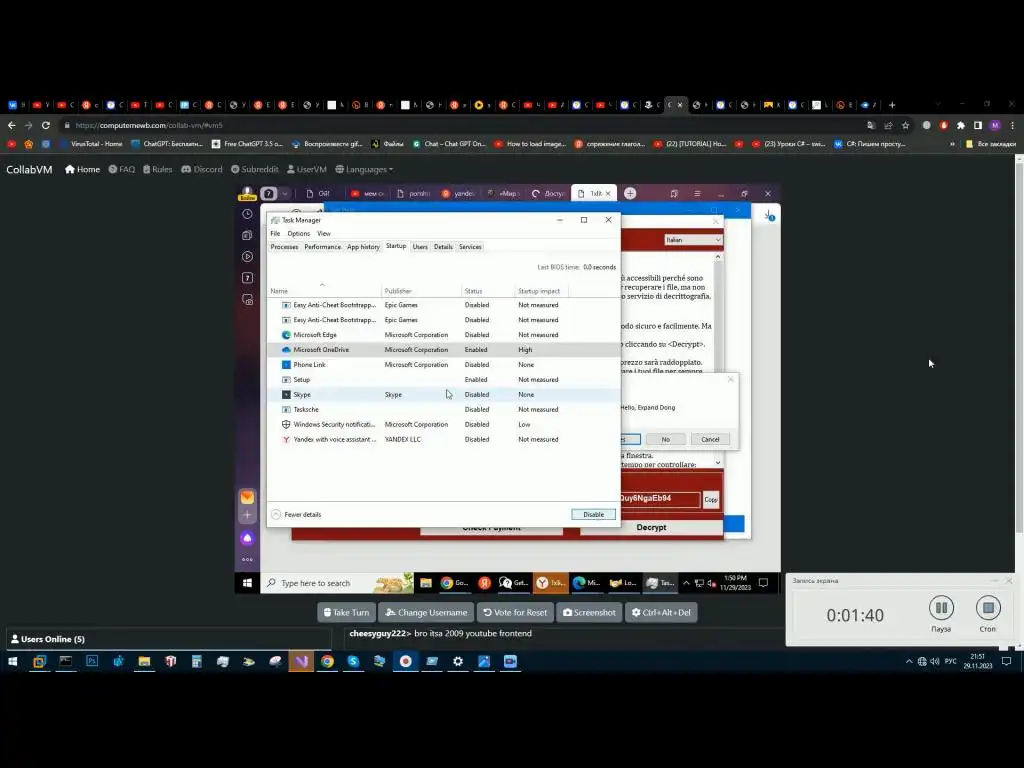Open Task Manager View menu

(x=324, y=234)
